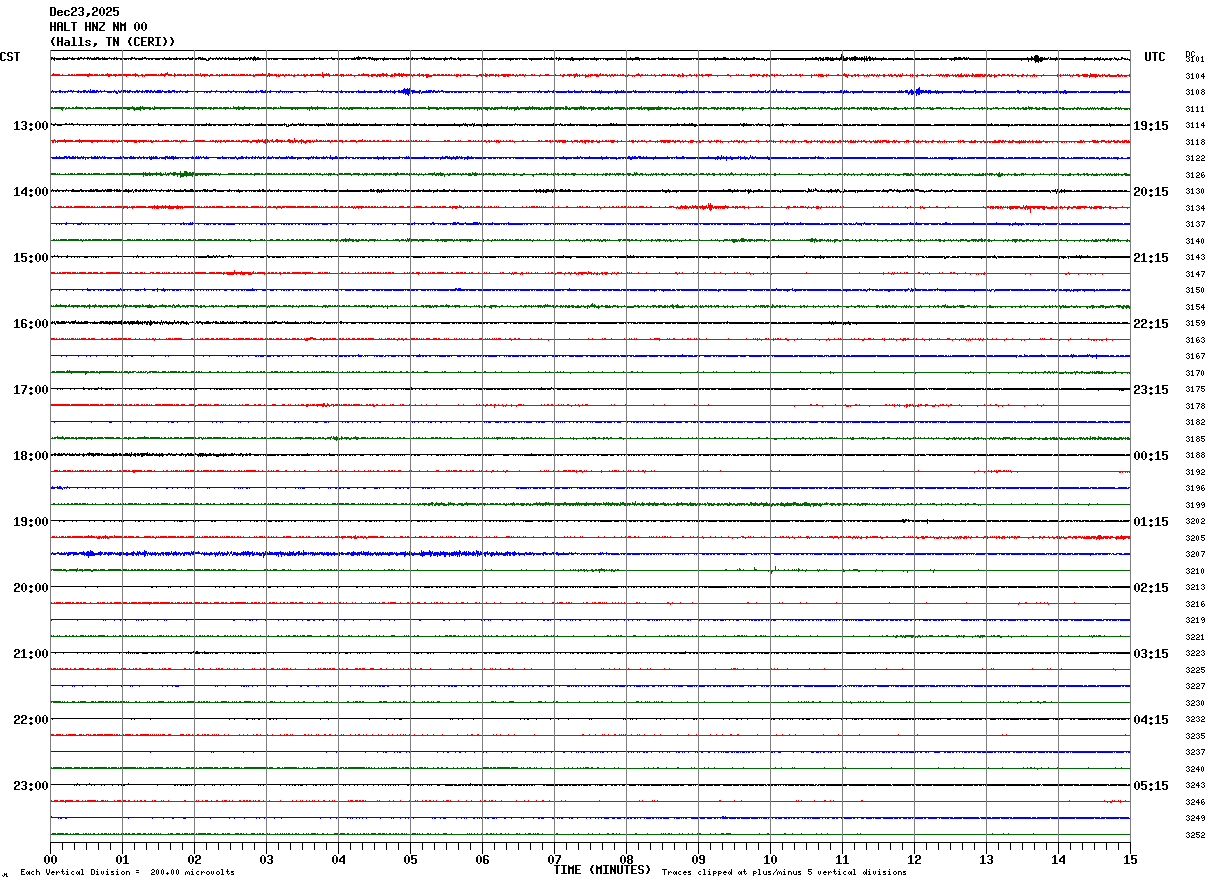This screenshot has width=1210, height=886.
Task: Click the 14:00 CST time label
Action: [x=30, y=192]
